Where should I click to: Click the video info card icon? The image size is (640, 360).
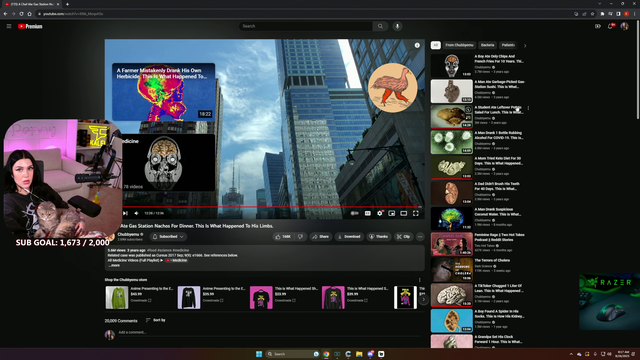coord(417,45)
